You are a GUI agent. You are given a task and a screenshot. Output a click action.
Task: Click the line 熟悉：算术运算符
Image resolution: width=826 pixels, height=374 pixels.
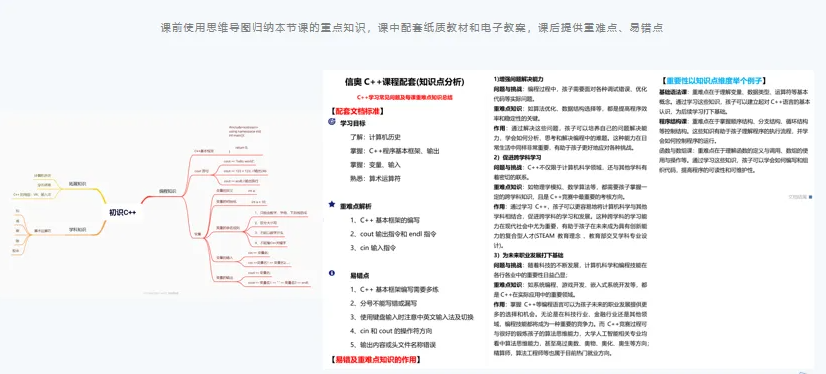click(376, 179)
